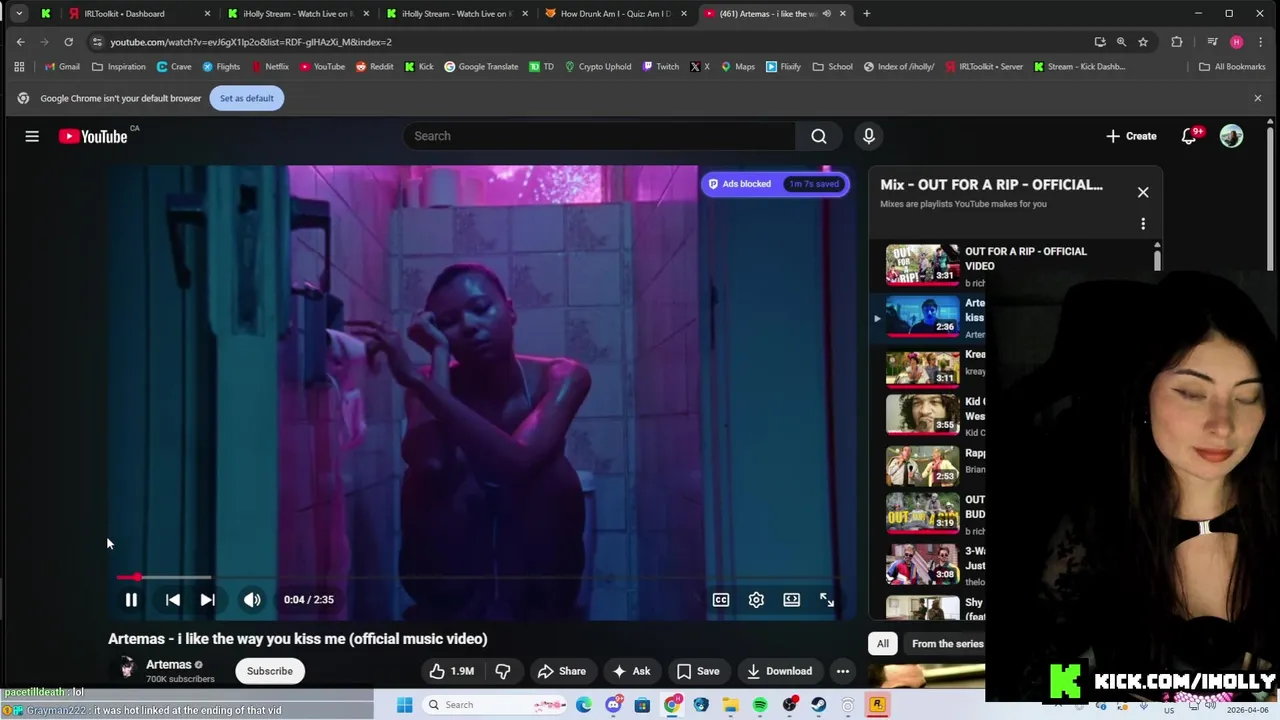Viewport: 1280px width, 720px height.
Task: Open File Explorer from the taskbar
Action: (x=731, y=705)
